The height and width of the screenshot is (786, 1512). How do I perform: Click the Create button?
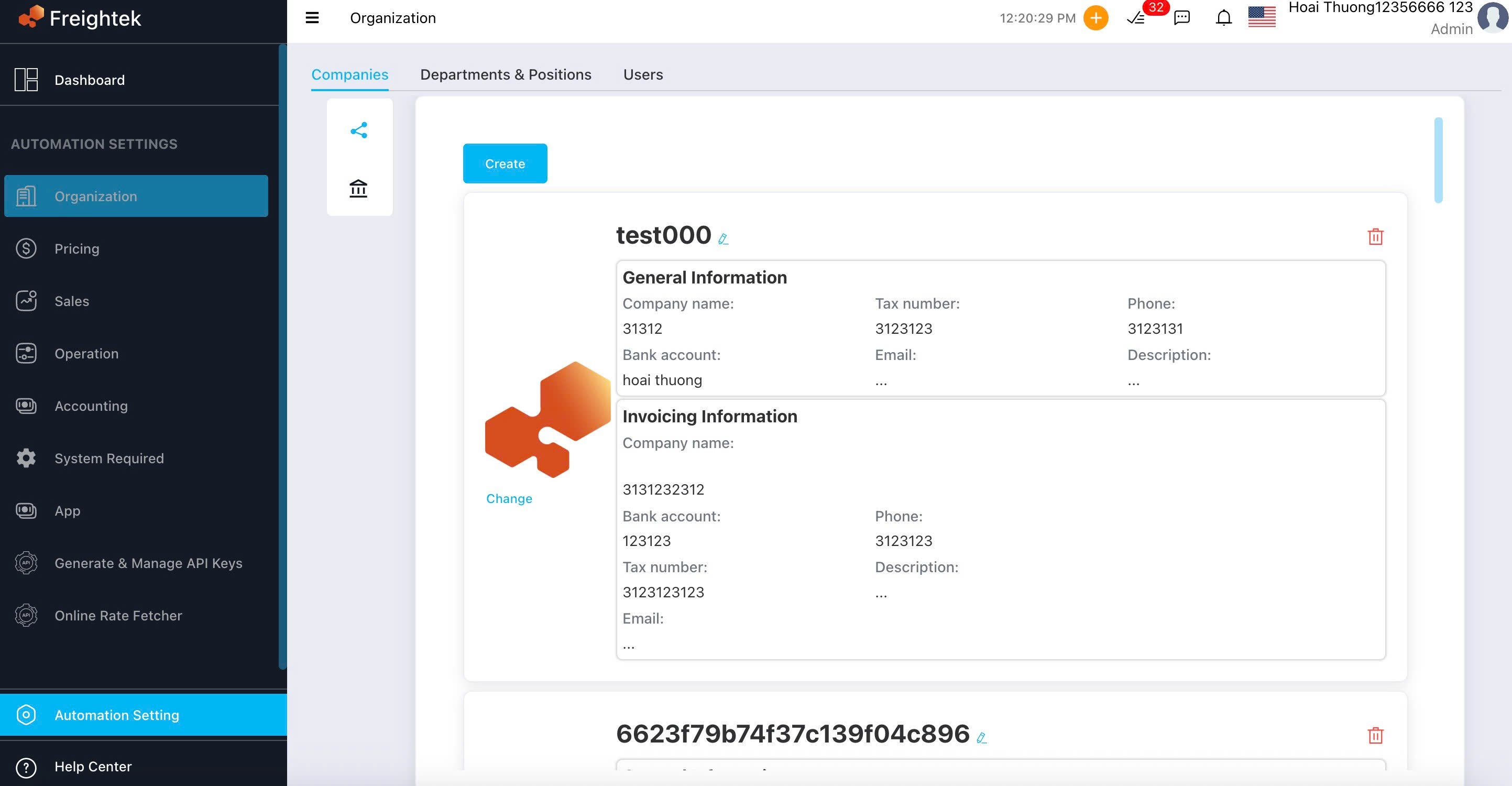(505, 163)
